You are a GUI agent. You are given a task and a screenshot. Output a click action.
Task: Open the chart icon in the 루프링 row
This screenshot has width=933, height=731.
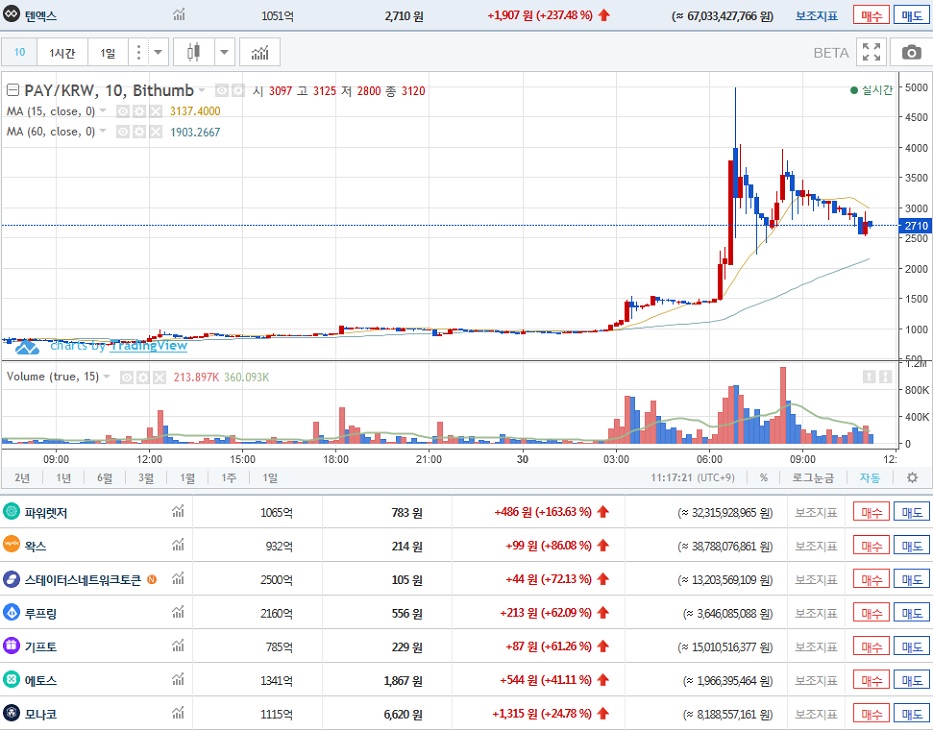coord(178,612)
